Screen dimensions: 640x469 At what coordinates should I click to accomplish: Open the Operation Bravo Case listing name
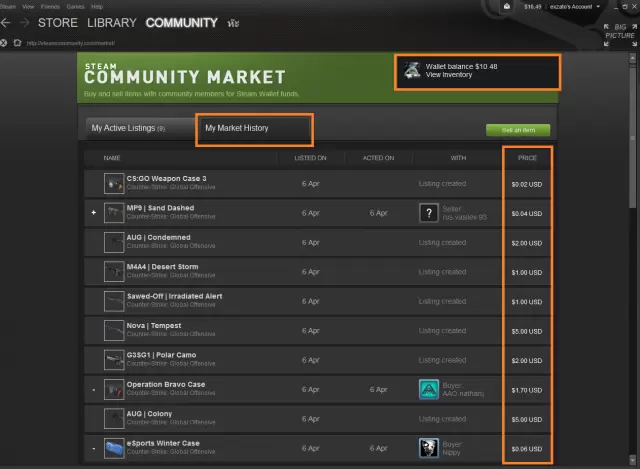[x=166, y=384]
